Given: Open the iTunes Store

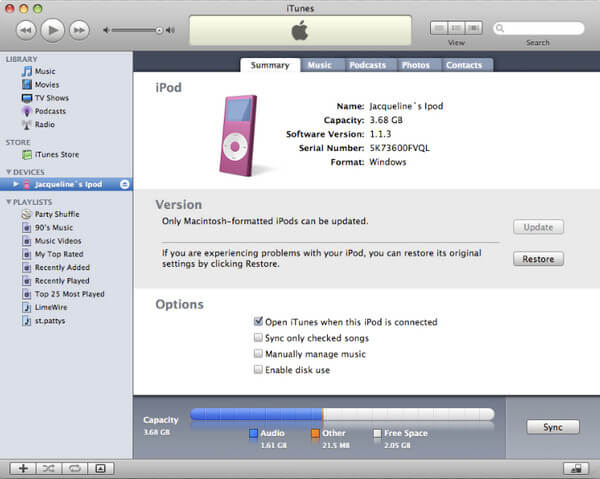Looking at the screenshot, I should (x=51, y=155).
